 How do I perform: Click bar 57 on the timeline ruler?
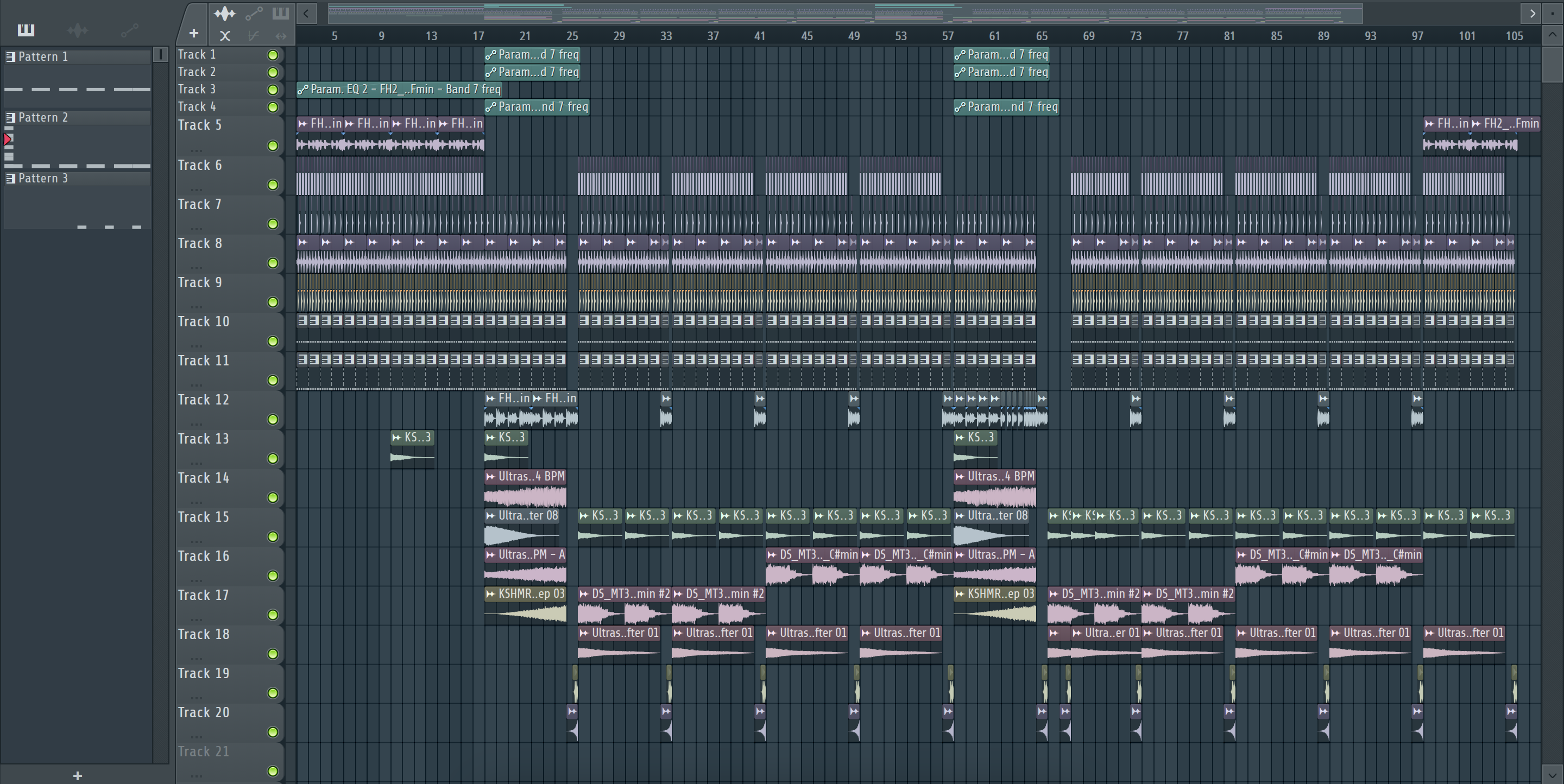tap(948, 36)
